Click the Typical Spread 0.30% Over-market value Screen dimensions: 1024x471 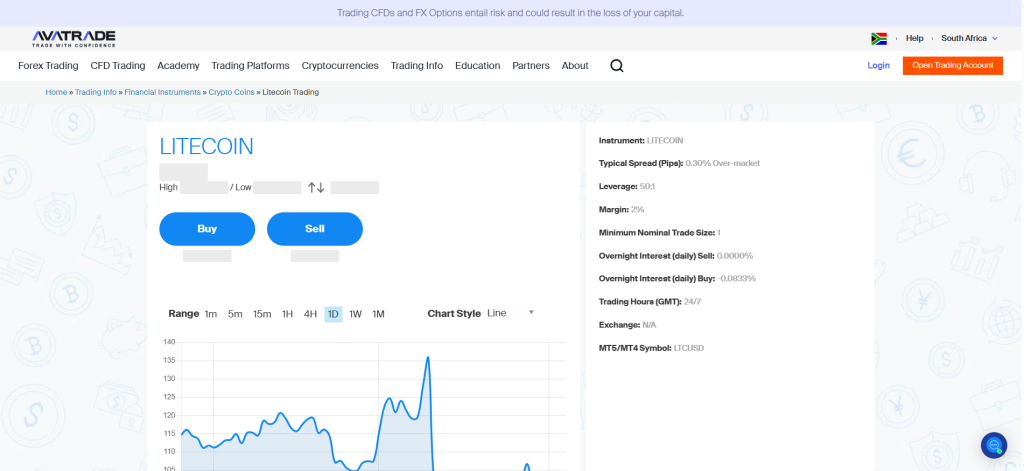722,163
